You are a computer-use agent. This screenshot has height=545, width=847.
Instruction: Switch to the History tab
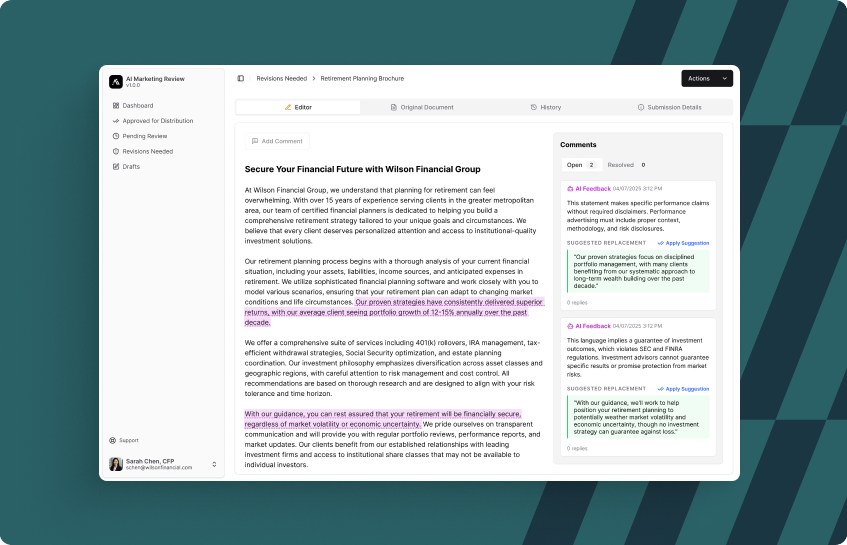click(546, 107)
